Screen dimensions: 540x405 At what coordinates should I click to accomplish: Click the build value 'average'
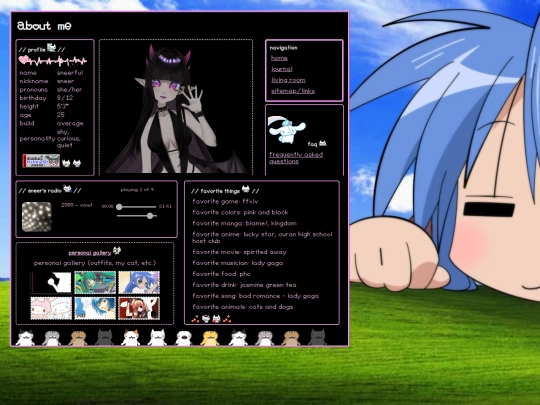[x=70, y=123]
